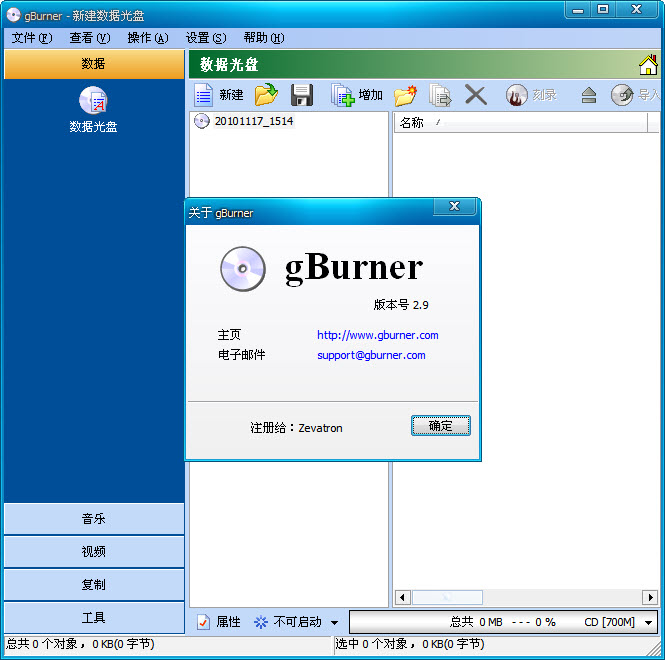Click the Add files (增加) icon
665x660 pixels.
pyautogui.click(x=342, y=95)
